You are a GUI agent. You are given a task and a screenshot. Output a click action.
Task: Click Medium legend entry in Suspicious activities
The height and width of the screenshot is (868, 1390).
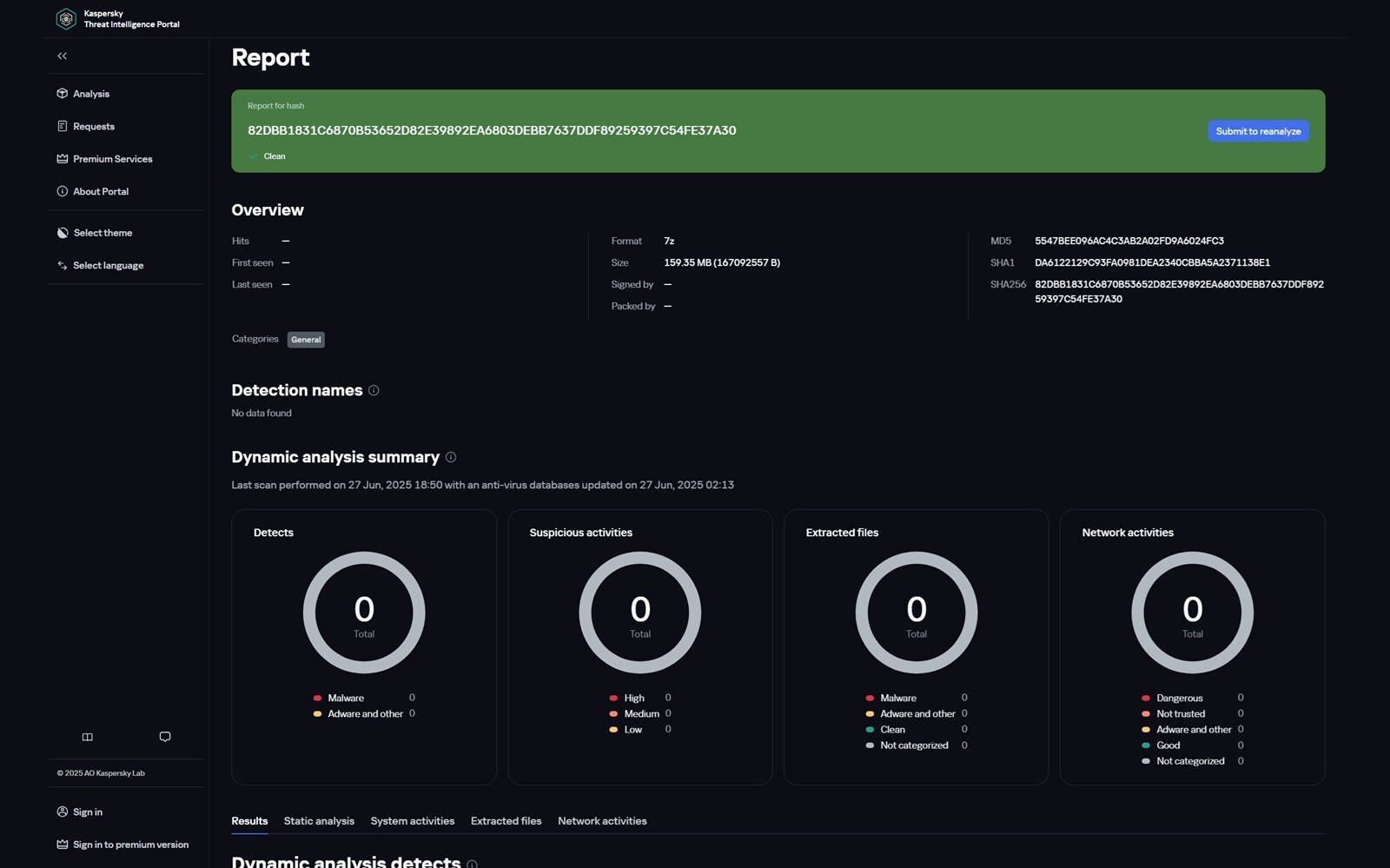(641, 714)
